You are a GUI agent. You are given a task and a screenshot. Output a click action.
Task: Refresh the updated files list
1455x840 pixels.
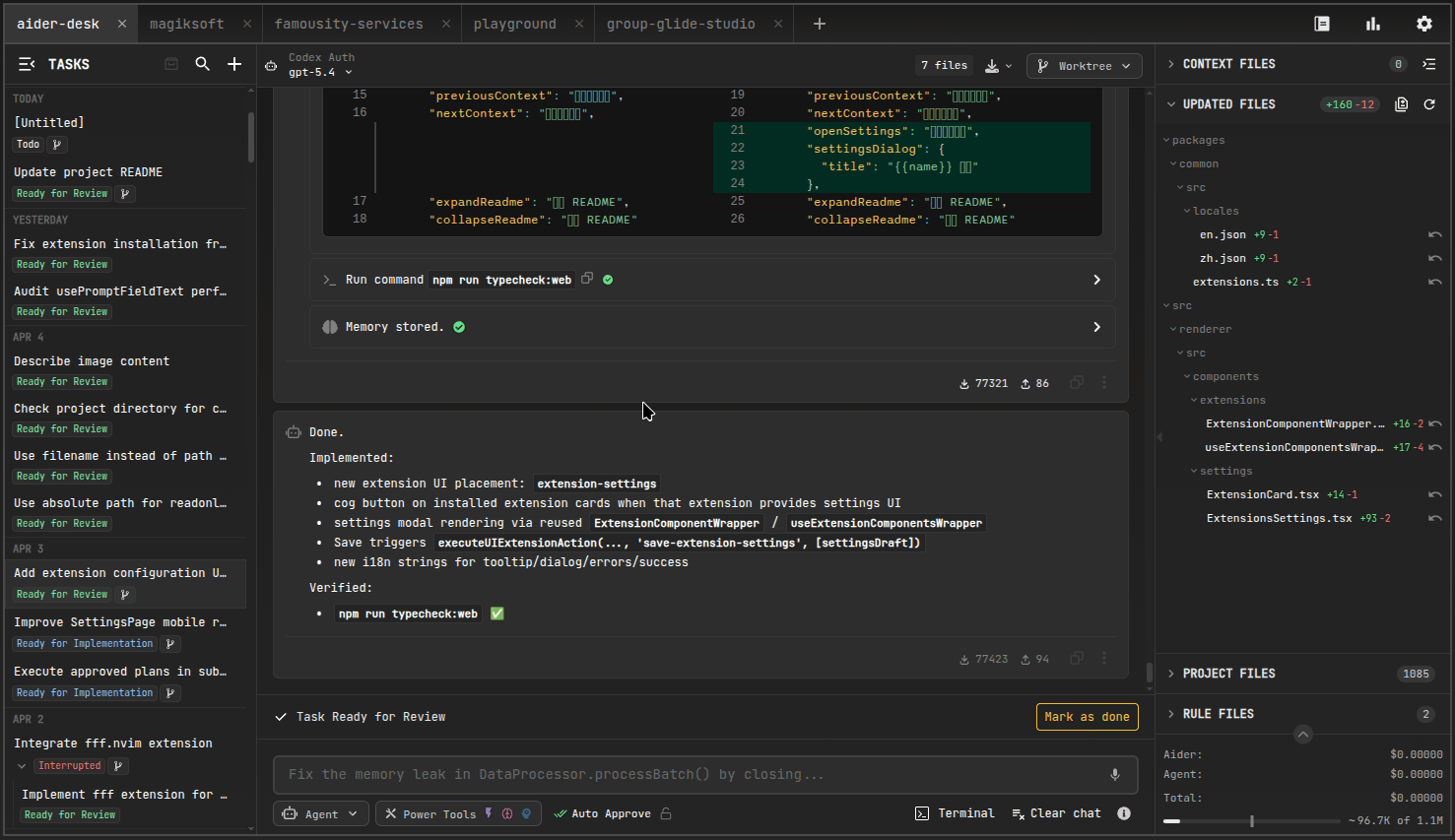coord(1429,104)
